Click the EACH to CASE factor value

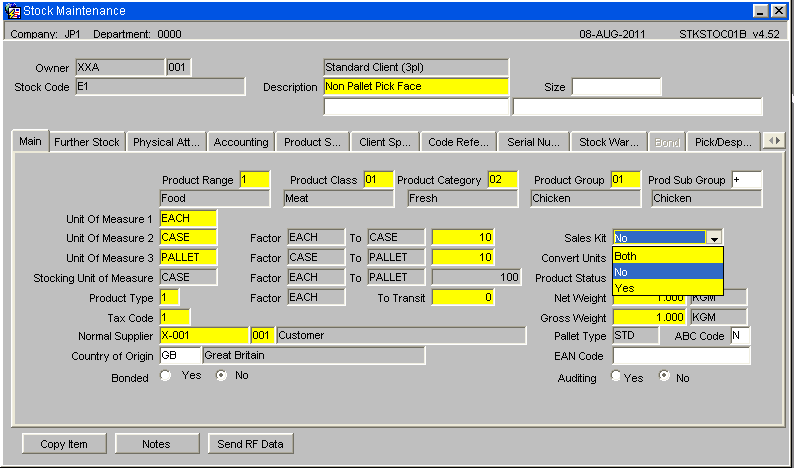tap(463, 238)
